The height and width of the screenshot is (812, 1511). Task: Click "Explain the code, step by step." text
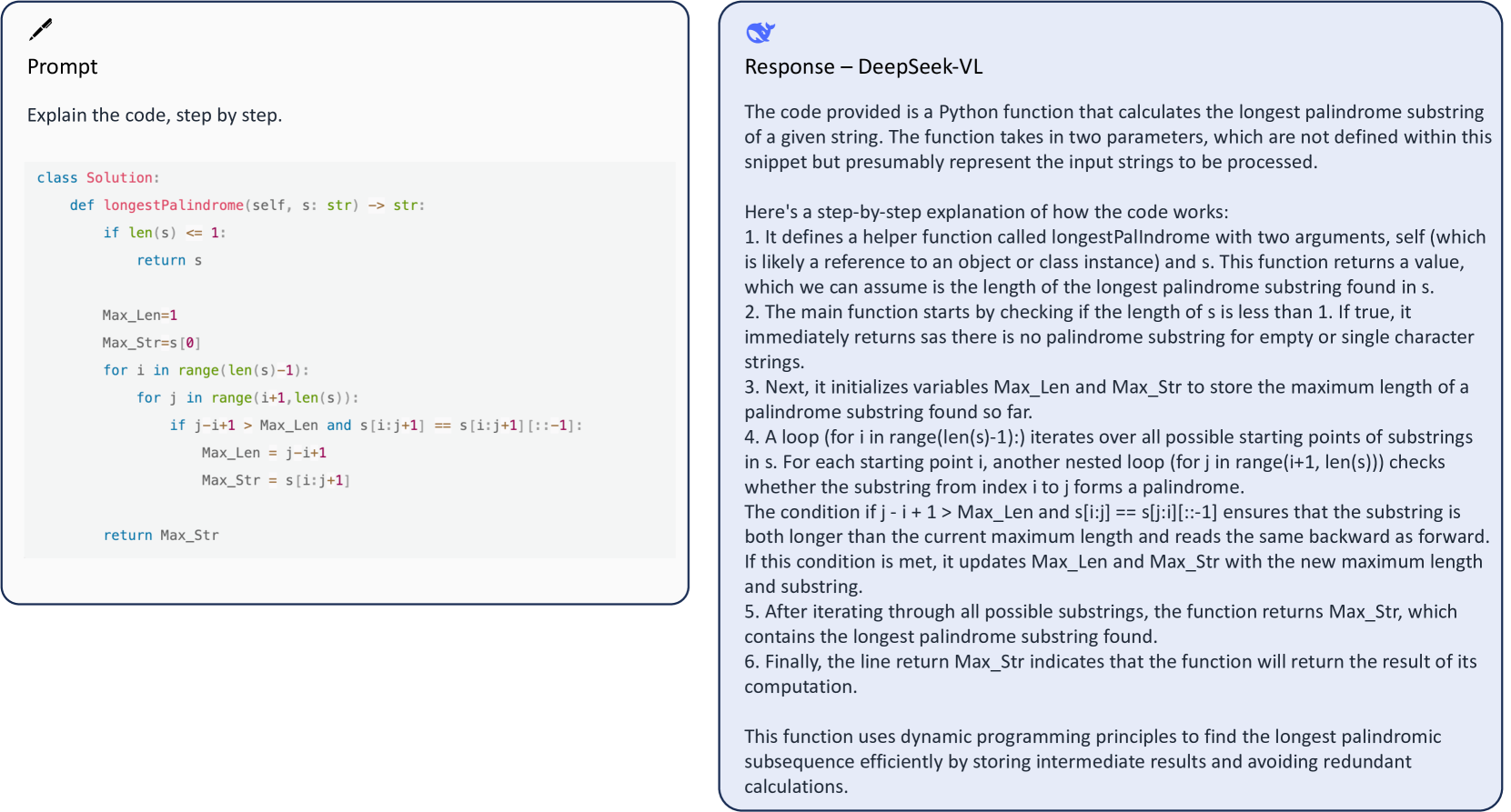(155, 115)
